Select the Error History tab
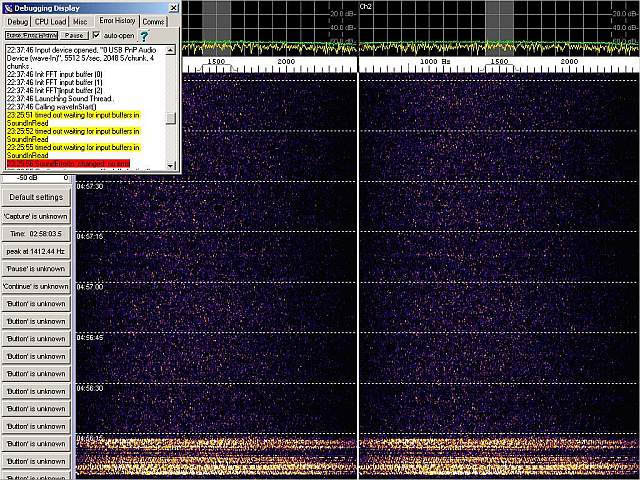The height and width of the screenshot is (480, 640). coord(117,21)
